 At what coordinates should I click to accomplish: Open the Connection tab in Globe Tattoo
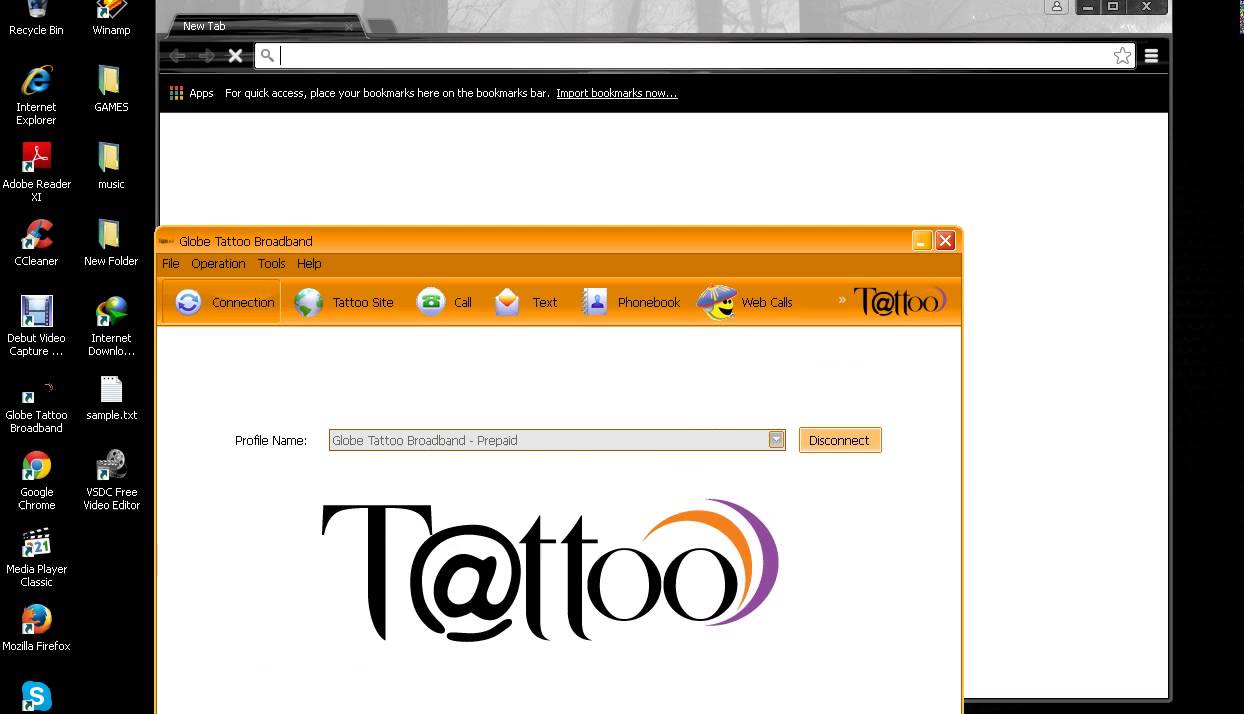222,302
